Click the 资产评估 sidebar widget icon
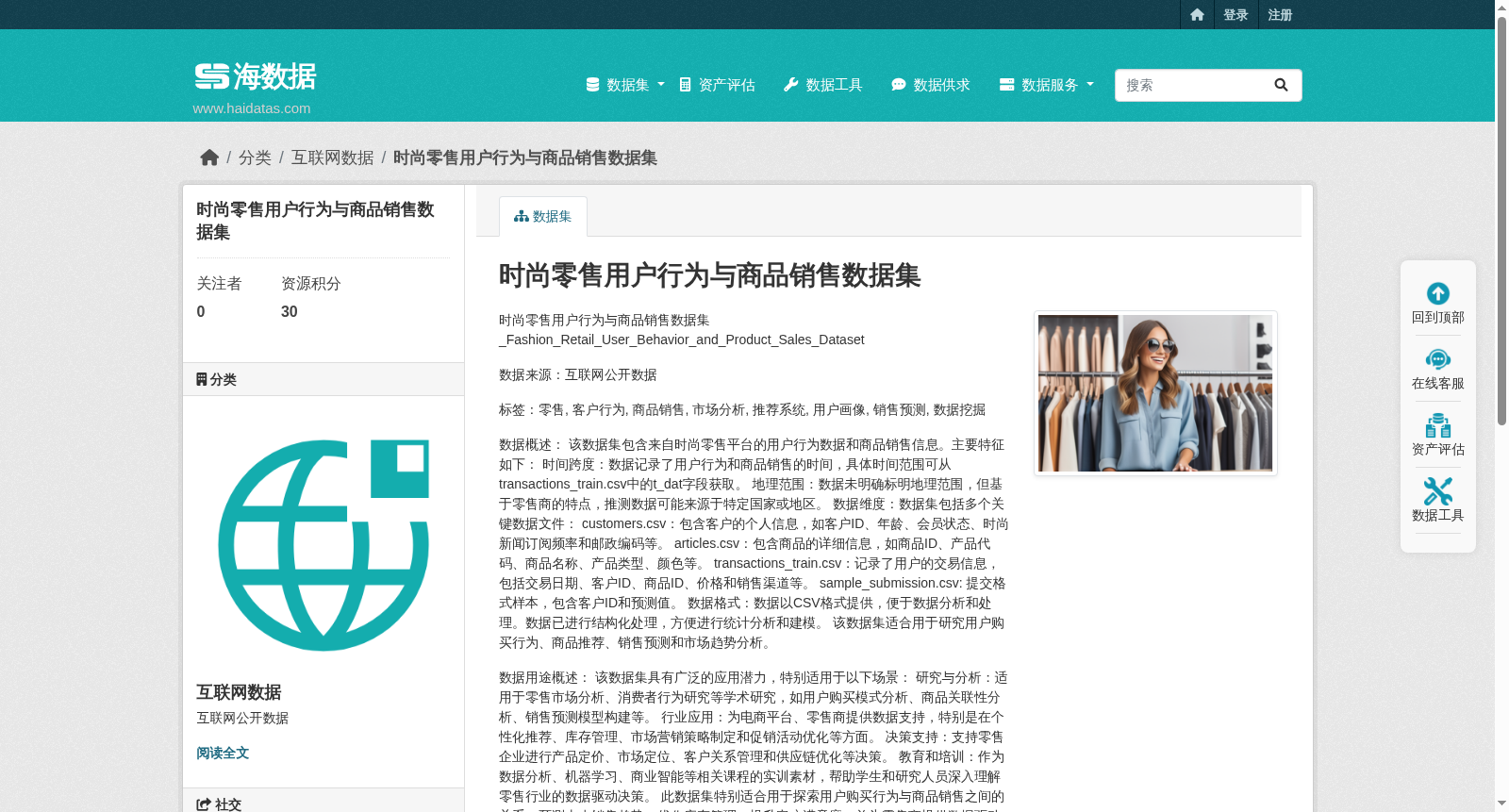1509x812 pixels. click(1438, 425)
